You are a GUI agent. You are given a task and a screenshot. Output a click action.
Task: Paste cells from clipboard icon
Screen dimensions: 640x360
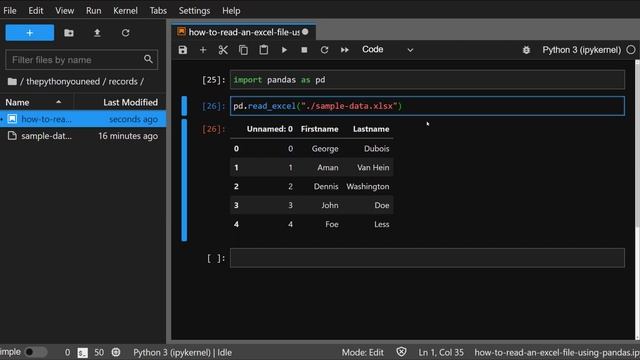tap(264, 50)
